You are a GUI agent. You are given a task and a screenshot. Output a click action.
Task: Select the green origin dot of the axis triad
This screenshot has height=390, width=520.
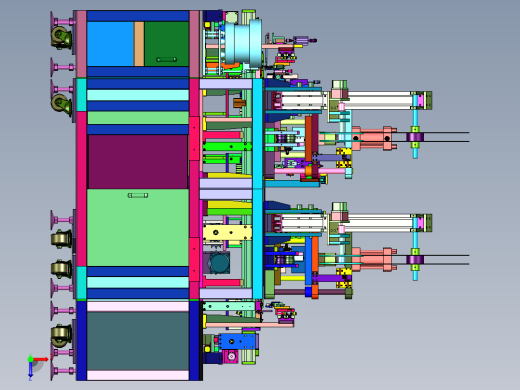click(30, 359)
